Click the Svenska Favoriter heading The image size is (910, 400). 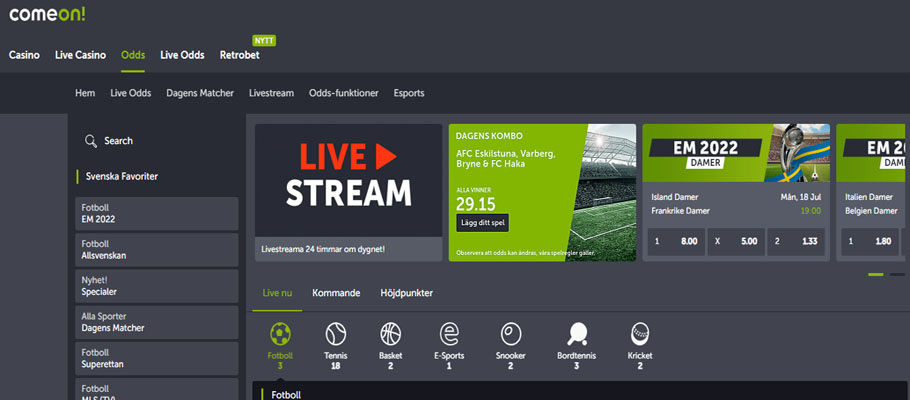tap(121, 176)
